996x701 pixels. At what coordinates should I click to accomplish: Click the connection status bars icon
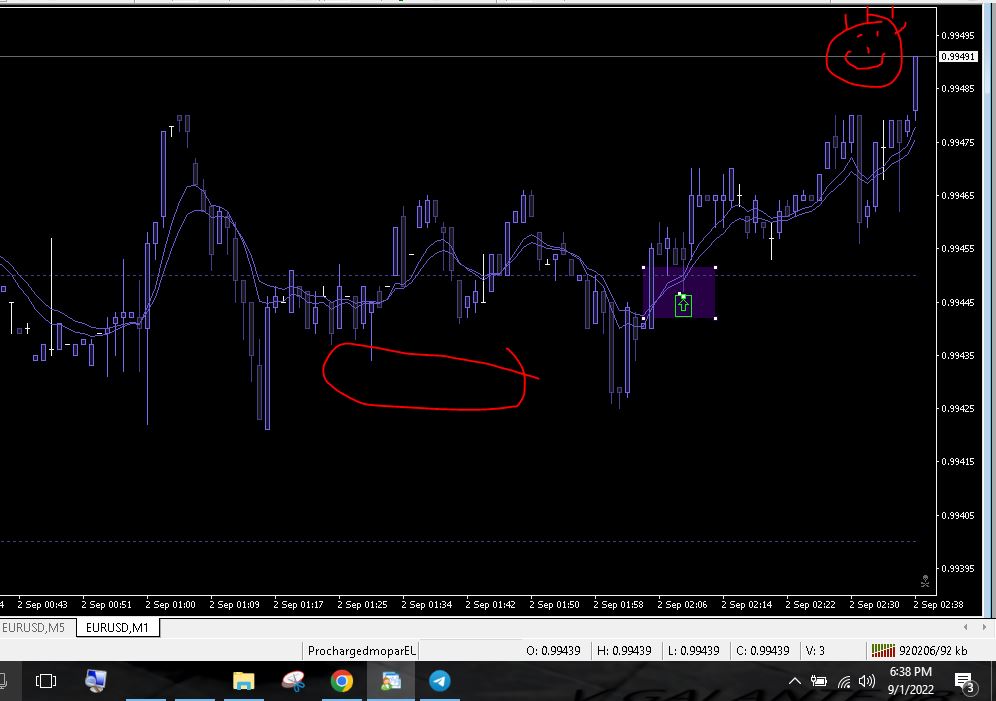click(883, 650)
